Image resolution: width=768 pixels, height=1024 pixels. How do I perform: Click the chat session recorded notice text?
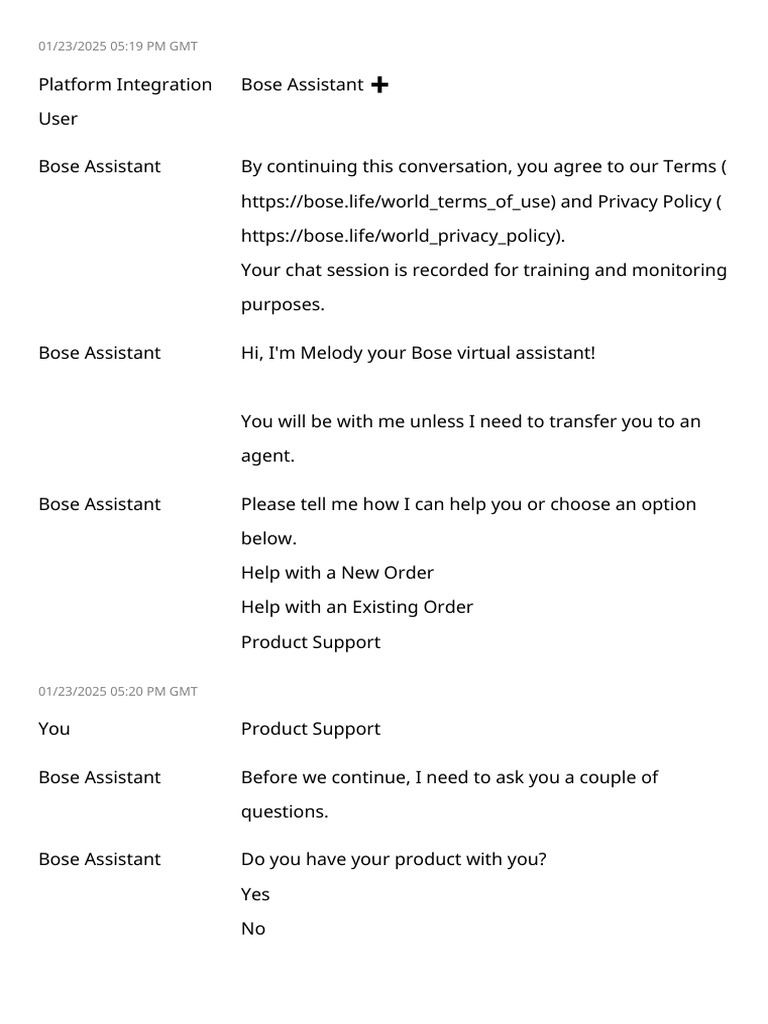[483, 271]
